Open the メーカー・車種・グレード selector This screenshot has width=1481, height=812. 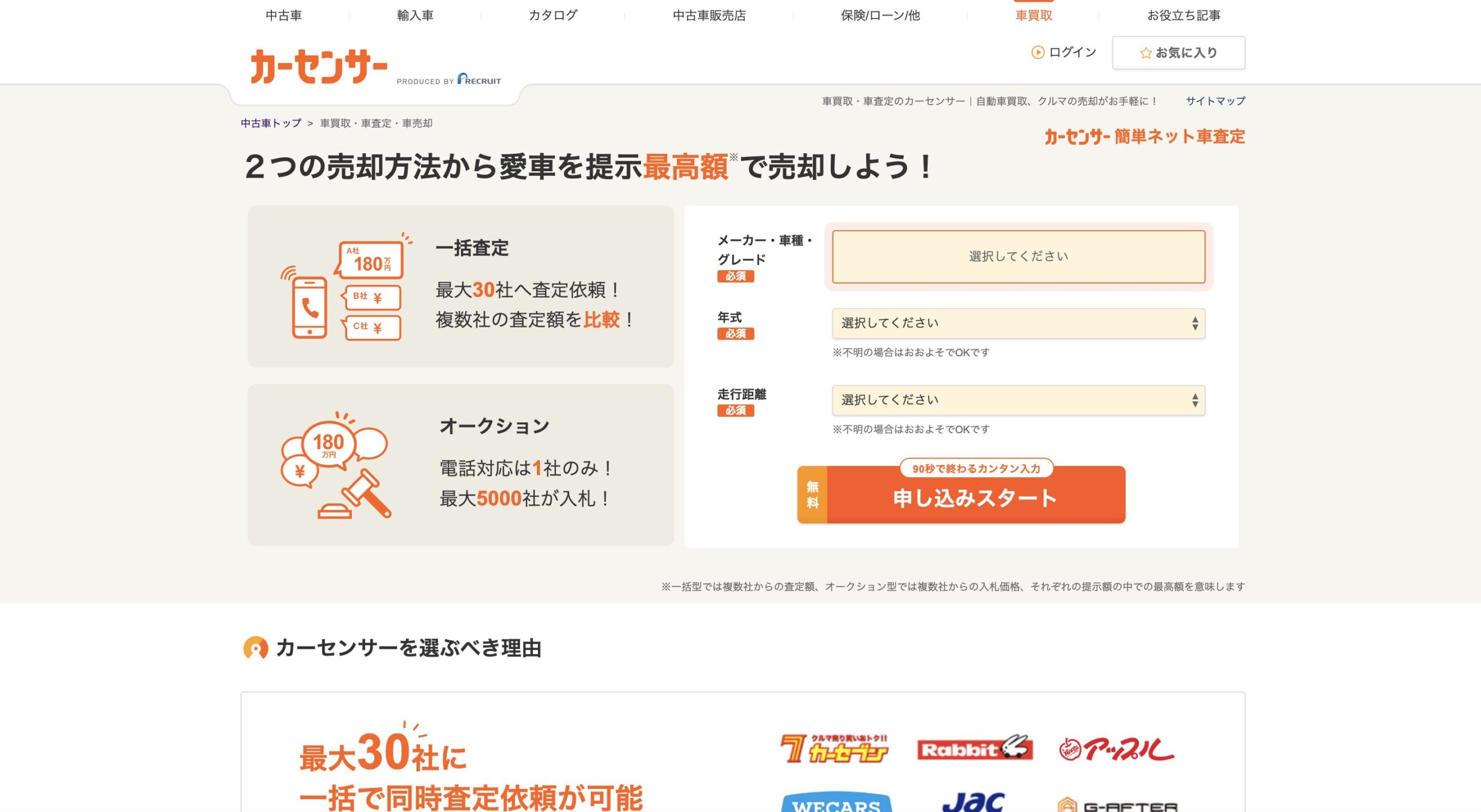(1019, 257)
